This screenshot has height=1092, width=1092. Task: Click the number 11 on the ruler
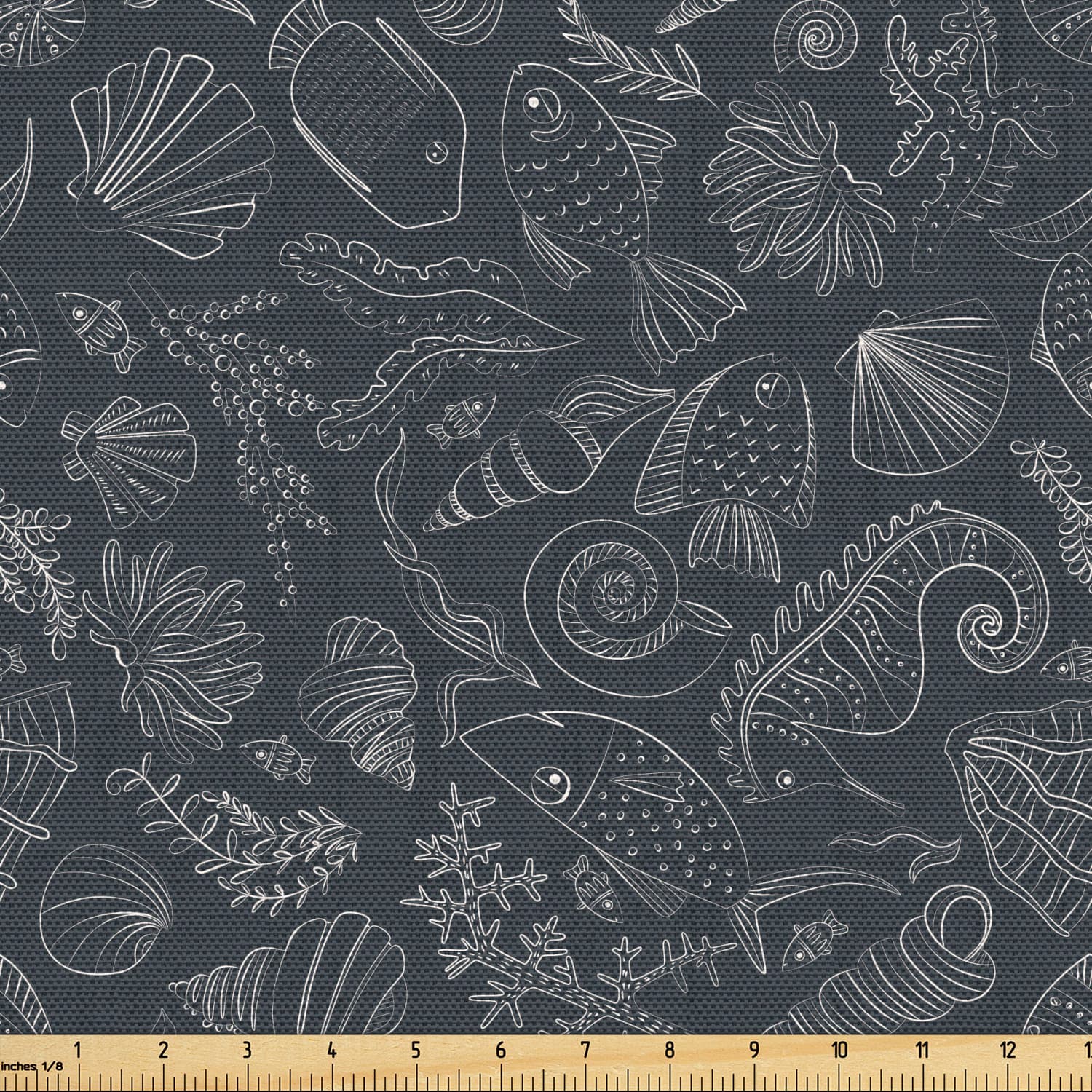point(923,1050)
